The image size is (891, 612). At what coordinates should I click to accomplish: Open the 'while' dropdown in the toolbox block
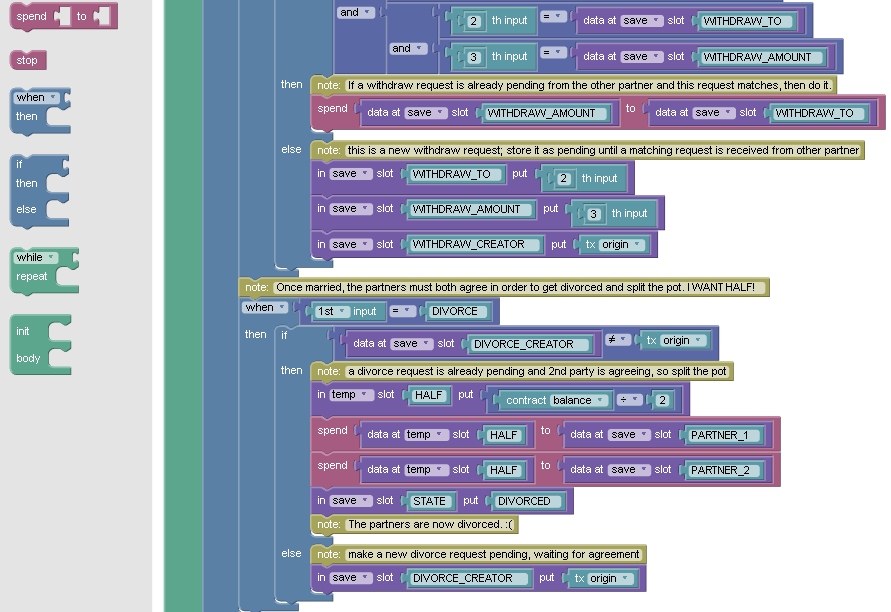pyautogui.click(x=35, y=257)
